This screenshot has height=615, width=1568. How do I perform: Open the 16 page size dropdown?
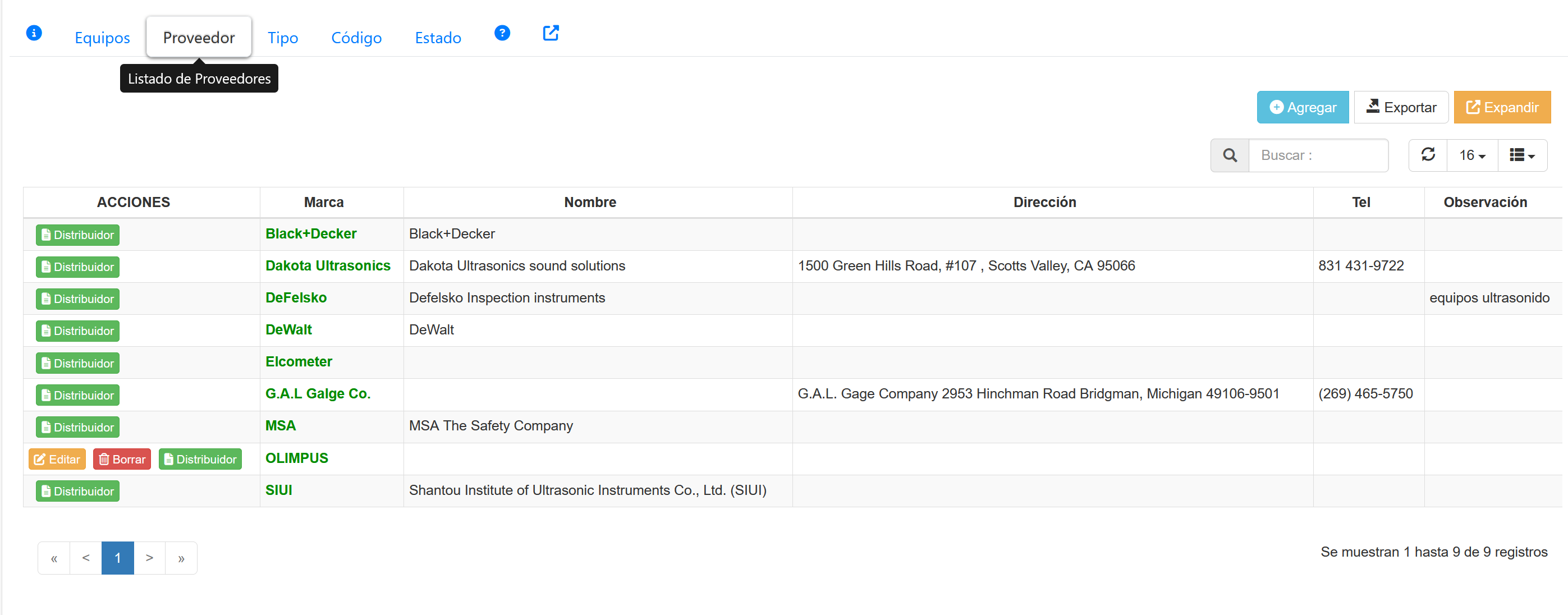click(1471, 155)
